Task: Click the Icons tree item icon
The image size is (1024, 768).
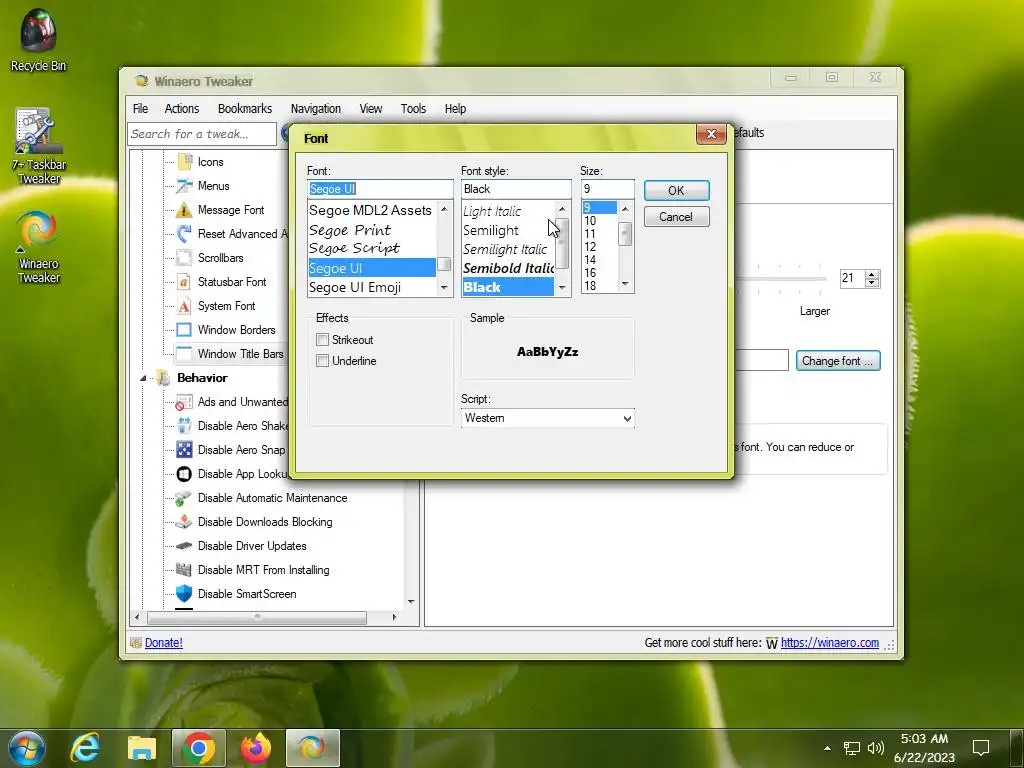Action: pos(185,161)
